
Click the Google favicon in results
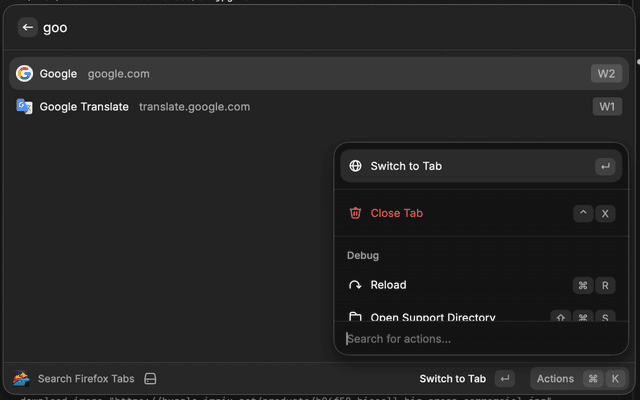click(x=24, y=73)
